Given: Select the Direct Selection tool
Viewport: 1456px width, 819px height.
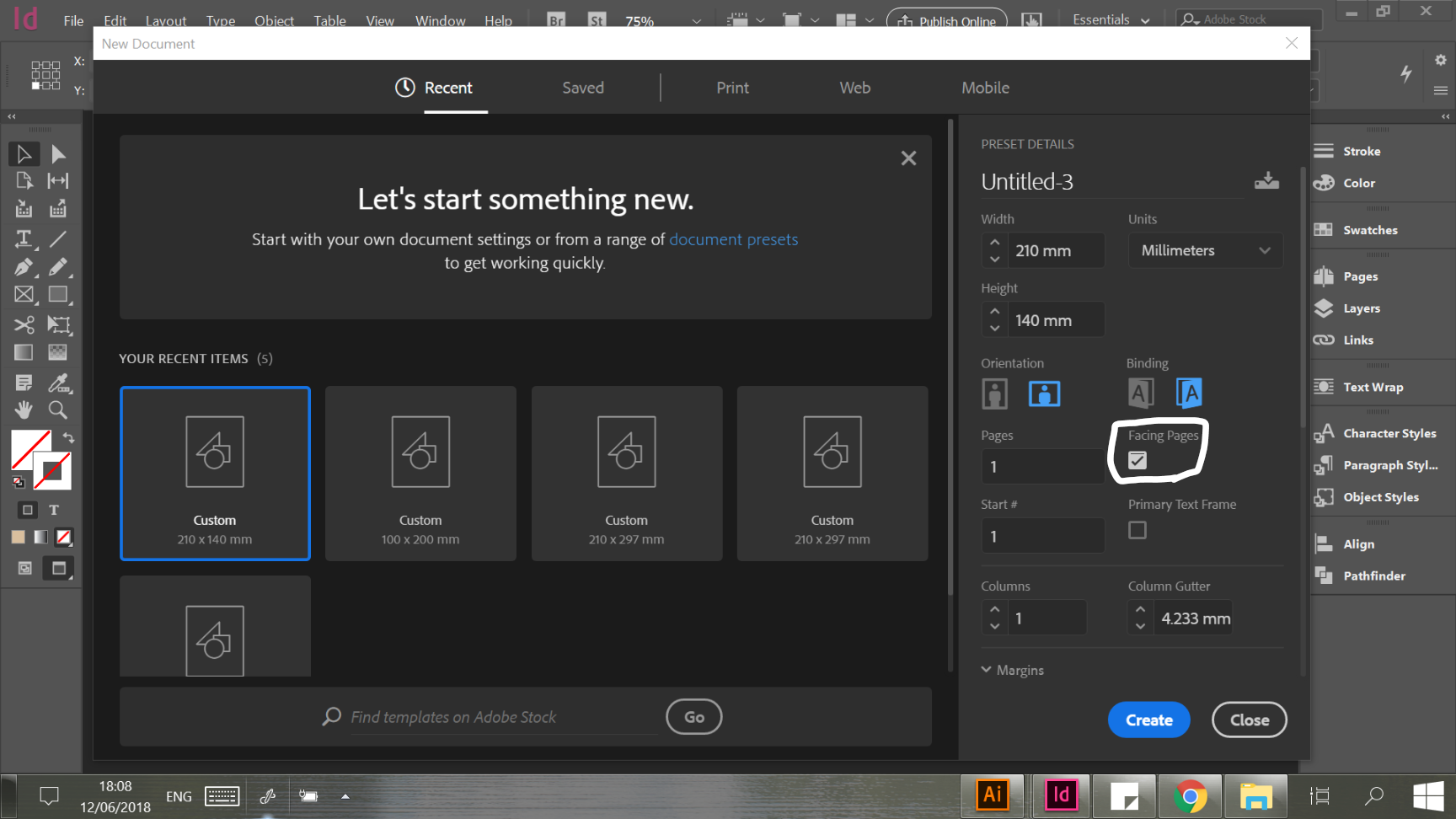Looking at the screenshot, I should coord(58,154).
